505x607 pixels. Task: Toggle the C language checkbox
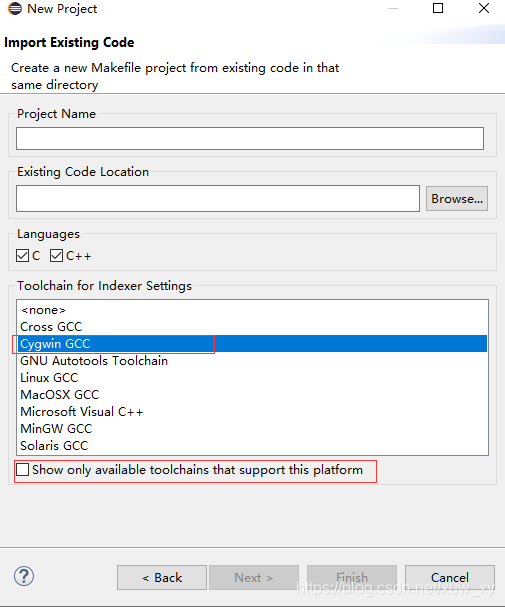[22, 255]
